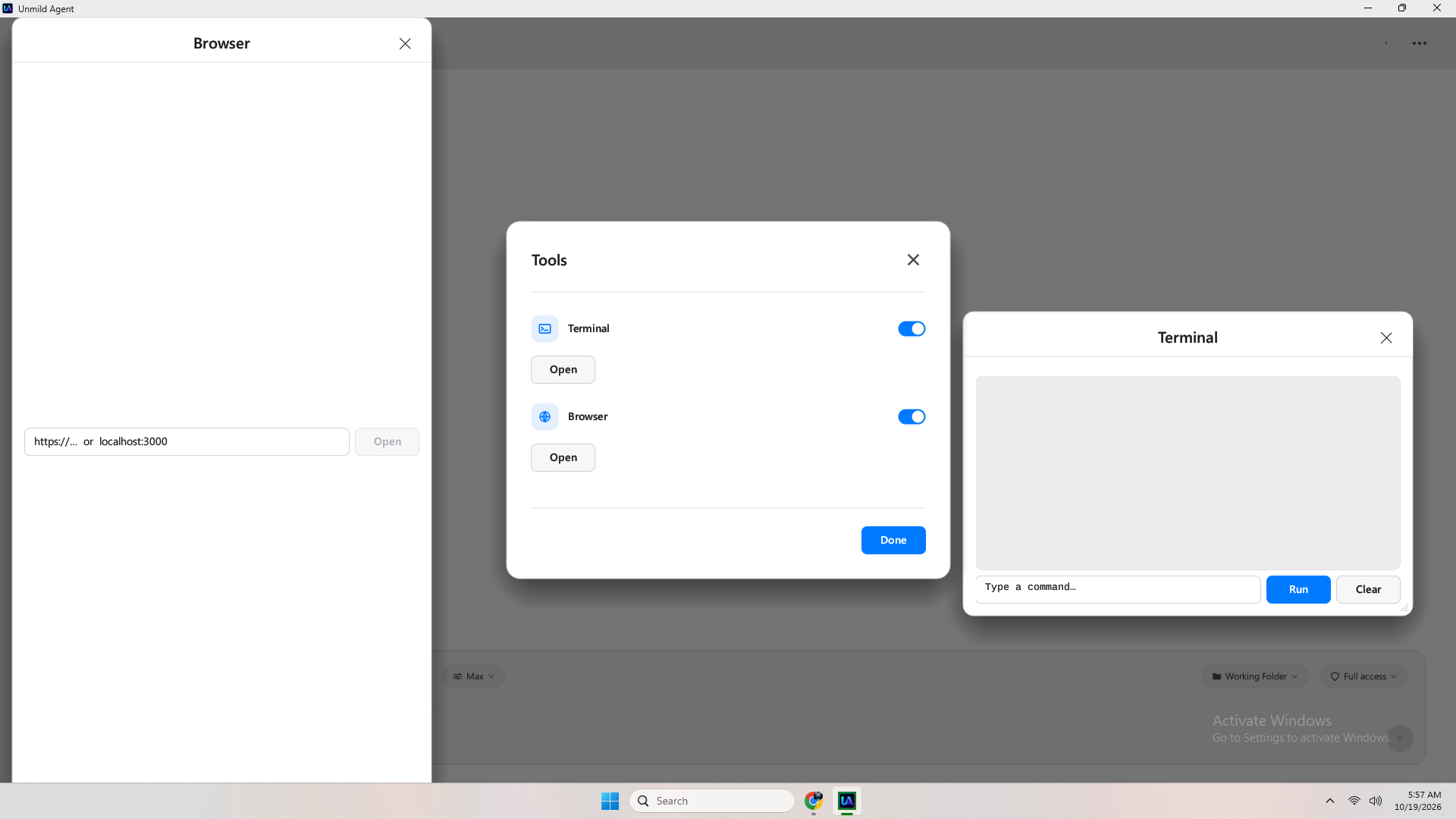Click the Windows taskbar Search box
The image size is (1456, 819).
tap(711, 801)
